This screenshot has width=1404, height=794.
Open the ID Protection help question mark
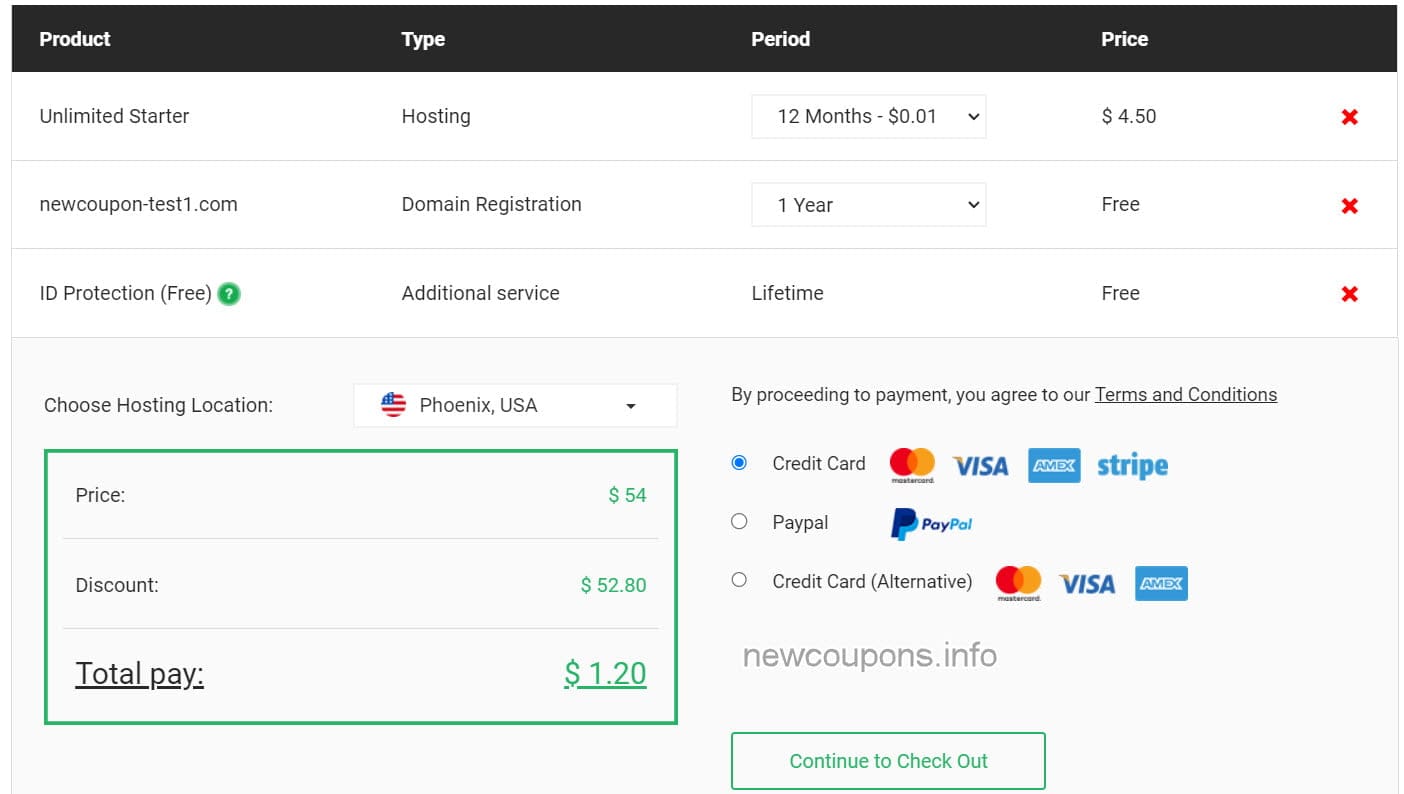pos(228,294)
